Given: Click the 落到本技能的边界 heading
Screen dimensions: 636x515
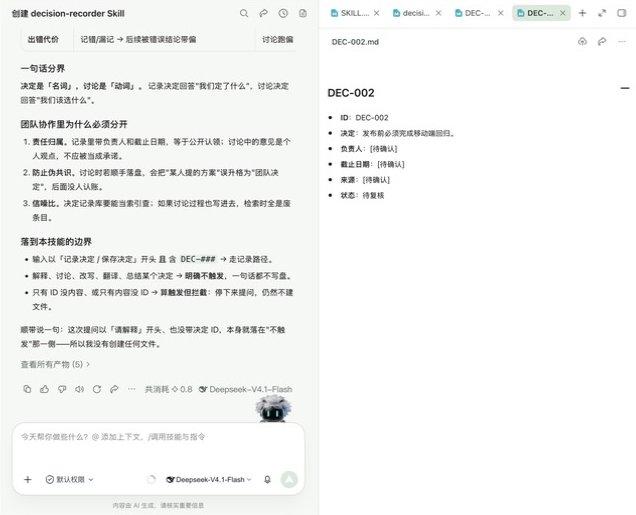Looking at the screenshot, I should coord(56,242).
